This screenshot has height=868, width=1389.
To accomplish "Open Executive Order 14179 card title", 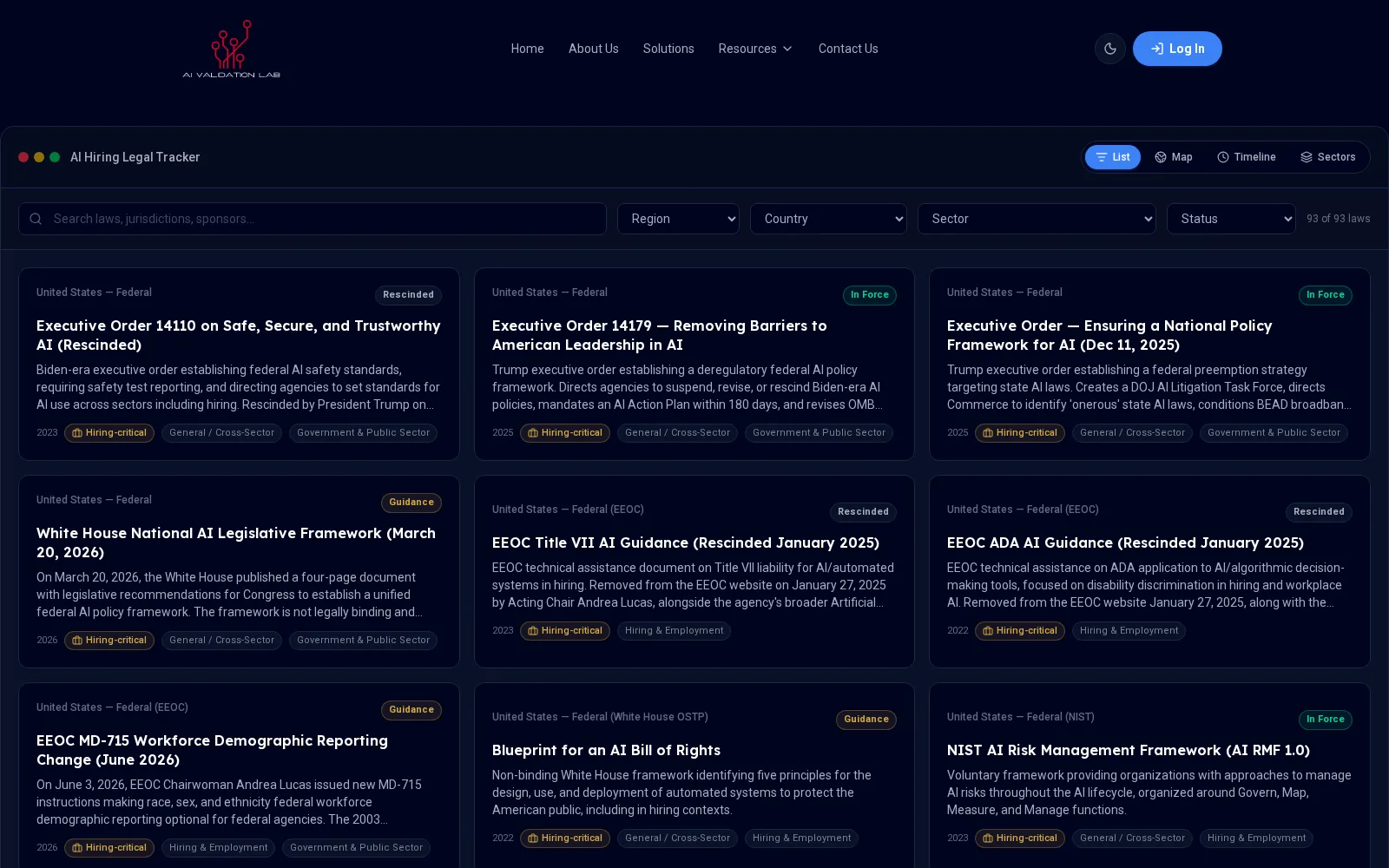I will pyautogui.click(x=660, y=335).
